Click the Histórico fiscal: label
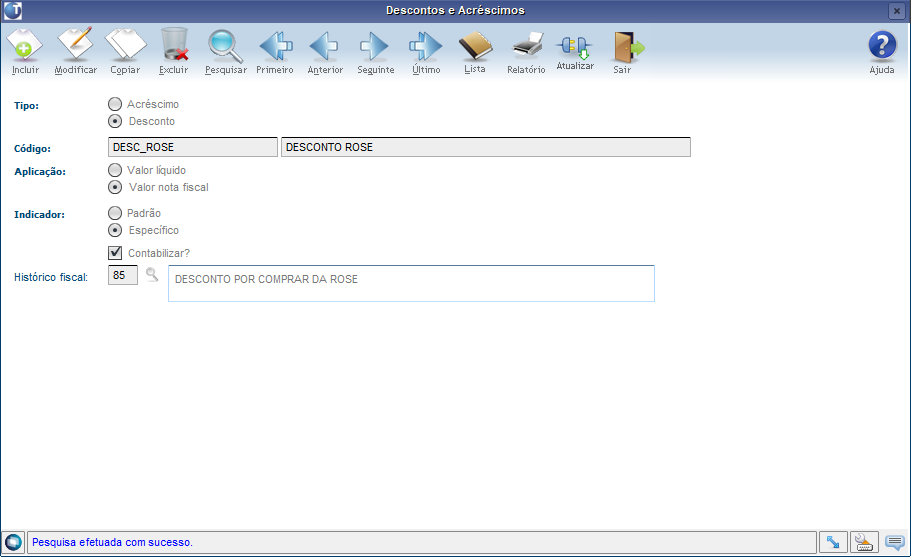 coord(51,277)
